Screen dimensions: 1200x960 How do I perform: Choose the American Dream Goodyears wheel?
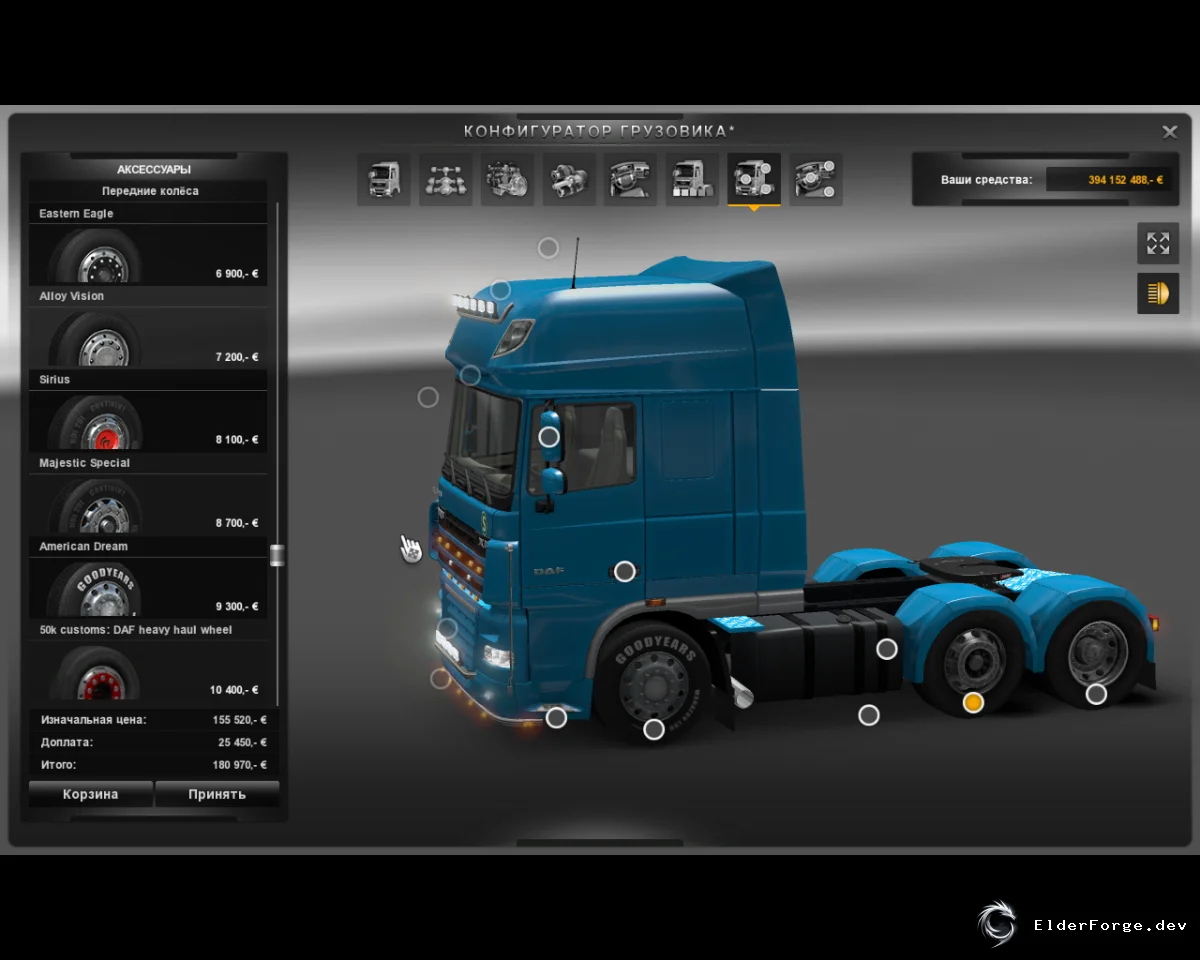(148, 578)
